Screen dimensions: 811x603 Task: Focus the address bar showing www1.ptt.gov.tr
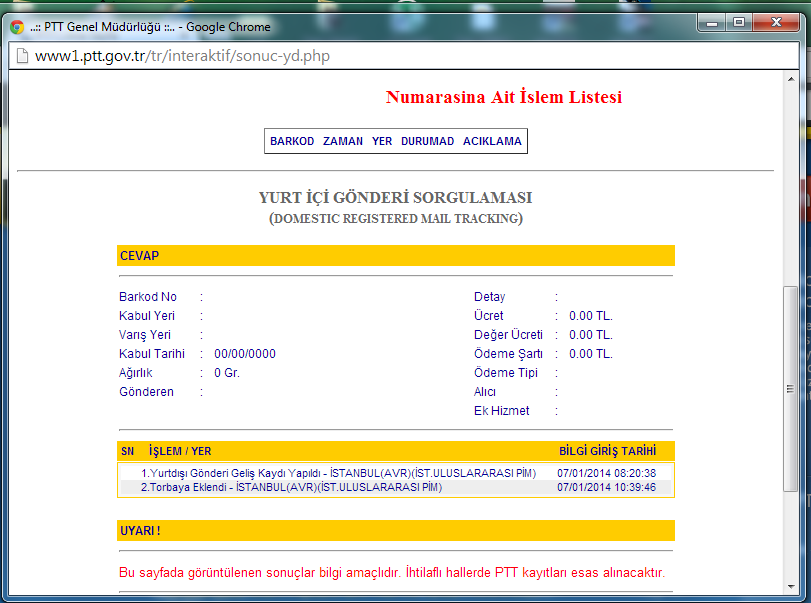tap(403, 56)
